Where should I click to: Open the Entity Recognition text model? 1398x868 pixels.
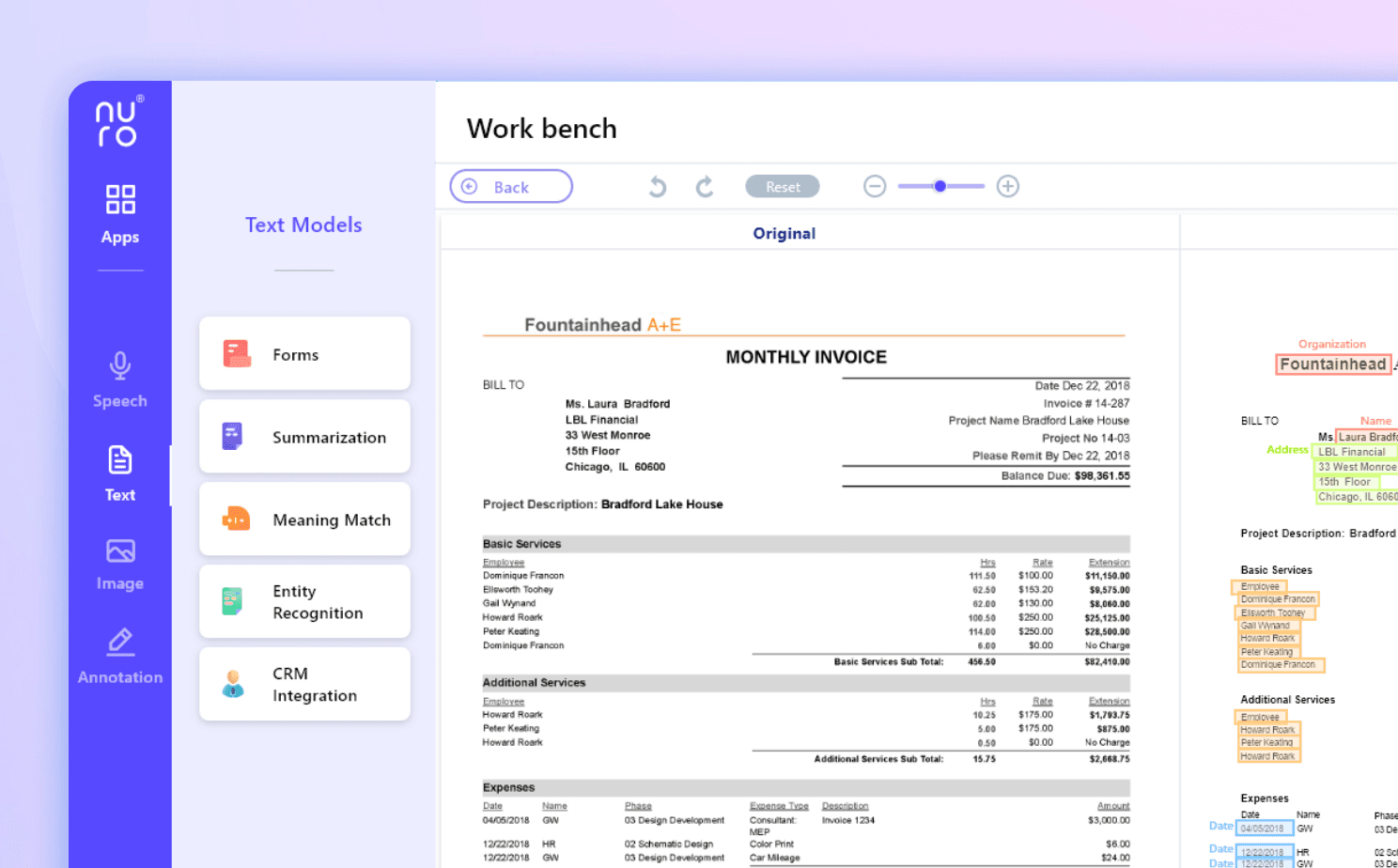click(304, 602)
